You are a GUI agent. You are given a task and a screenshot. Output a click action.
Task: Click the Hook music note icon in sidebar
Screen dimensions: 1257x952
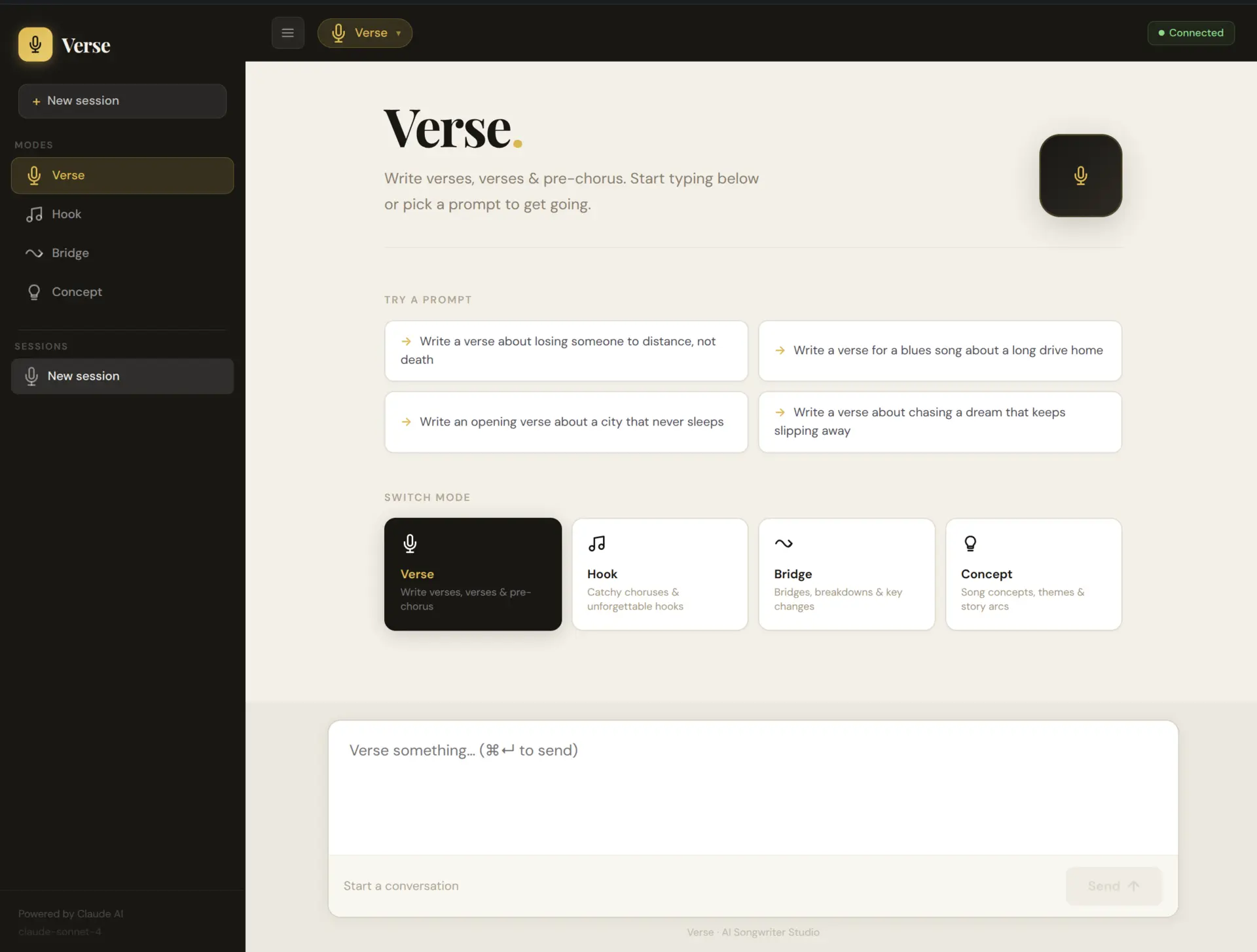click(34, 214)
